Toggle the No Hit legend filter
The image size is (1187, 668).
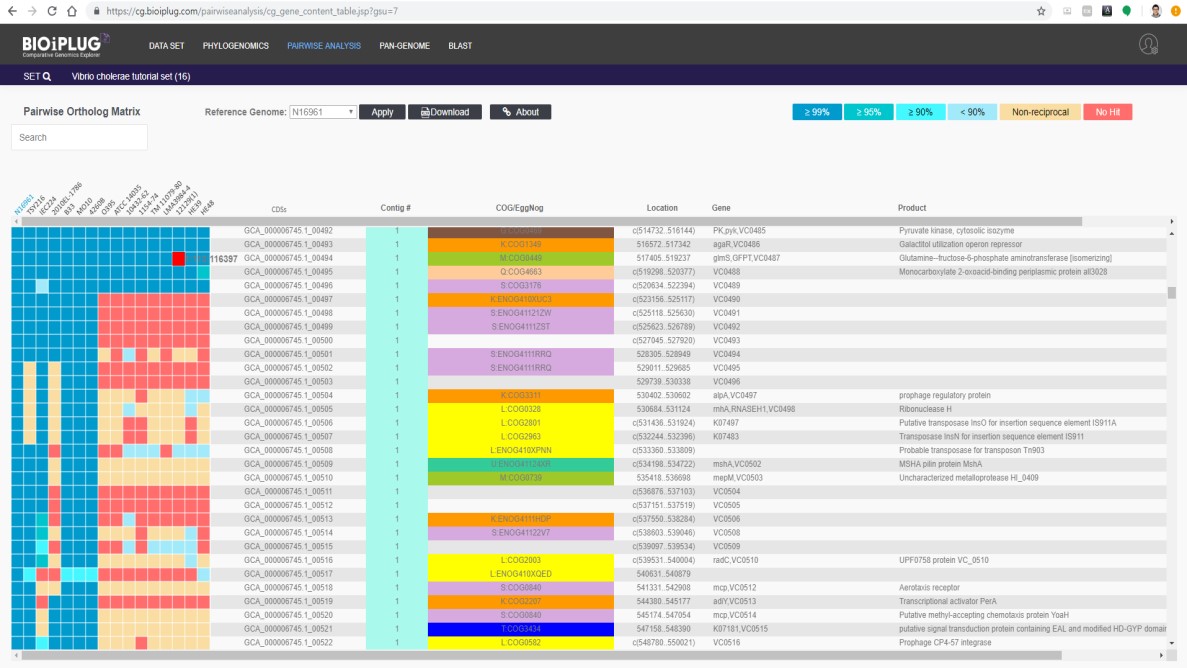pos(1107,112)
